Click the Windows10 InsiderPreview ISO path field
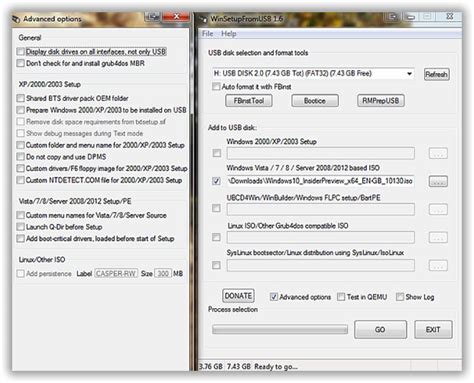 321,181
